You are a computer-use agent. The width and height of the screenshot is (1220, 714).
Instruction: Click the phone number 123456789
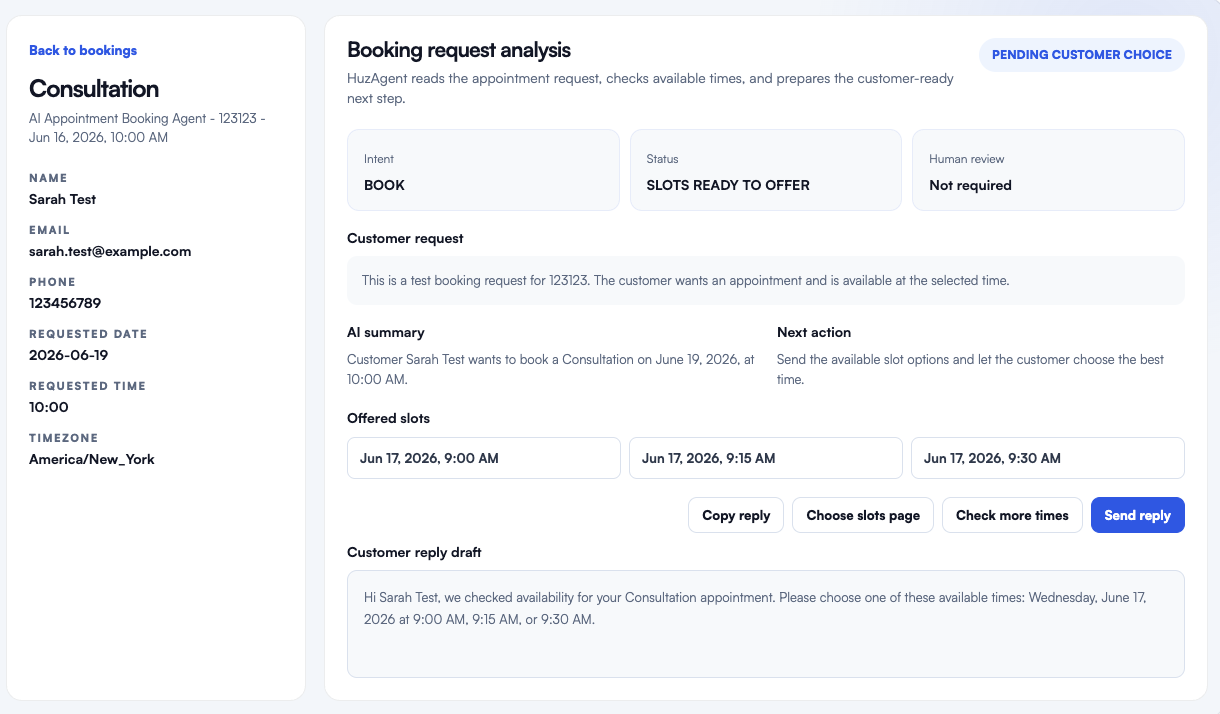65,303
